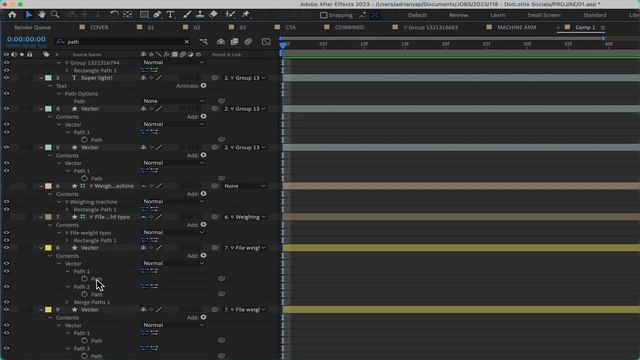Click the label color of Super light! layer
This screenshot has width=640, height=360.
click(x=48, y=78)
